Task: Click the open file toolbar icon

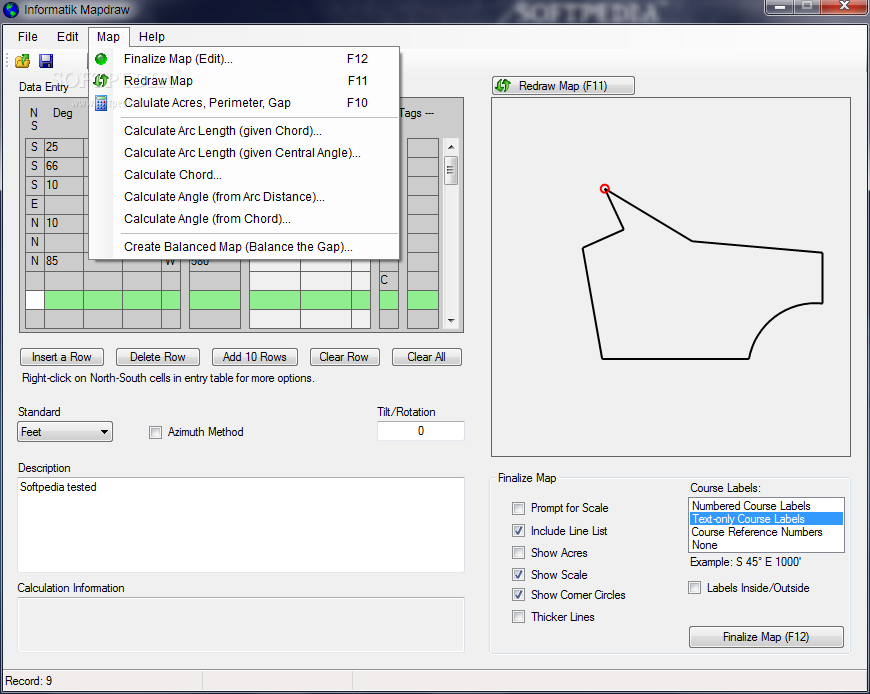Action: (23, 61)
